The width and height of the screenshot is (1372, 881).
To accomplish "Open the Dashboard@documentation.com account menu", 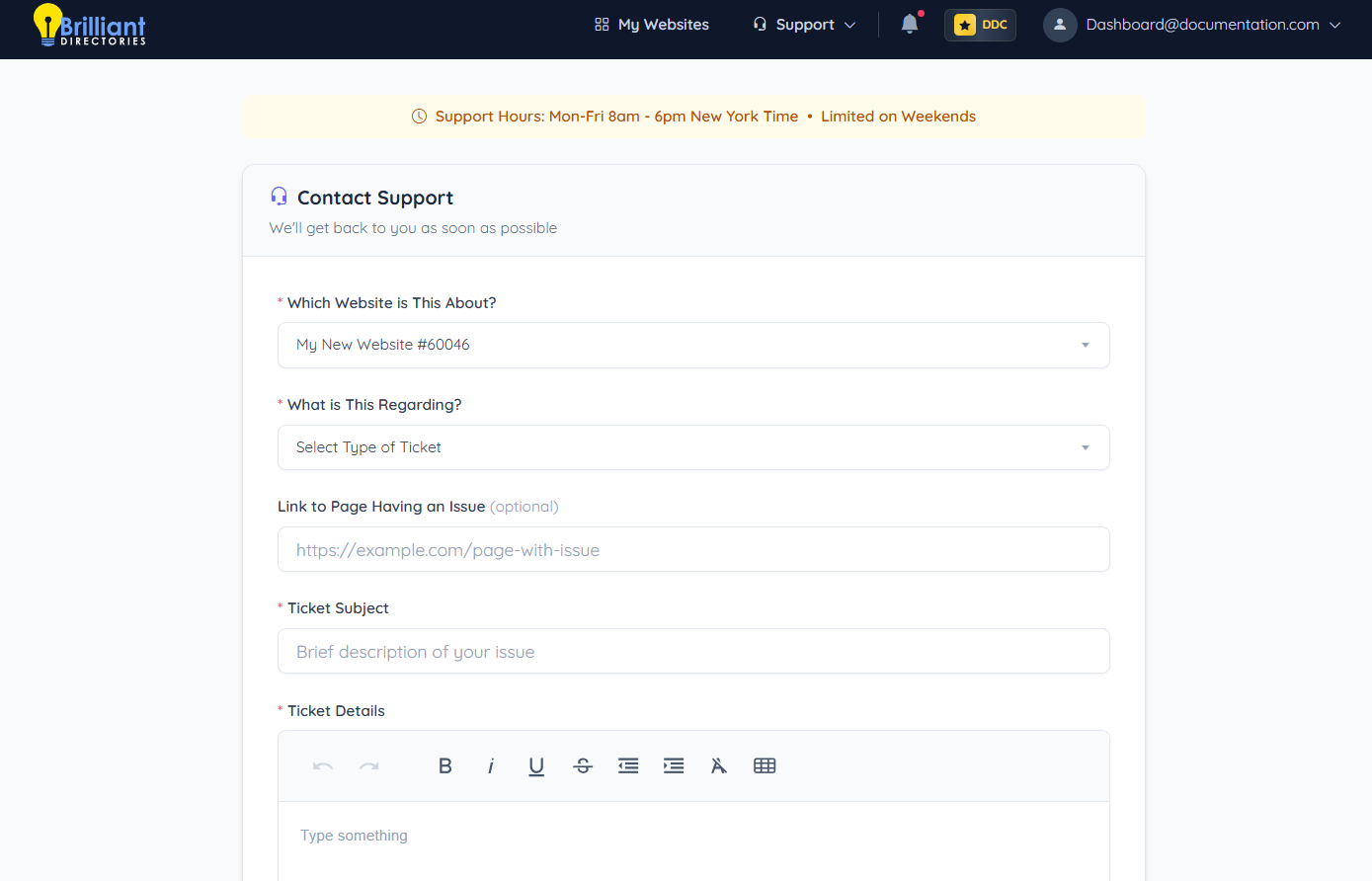I will point(1192,25).
